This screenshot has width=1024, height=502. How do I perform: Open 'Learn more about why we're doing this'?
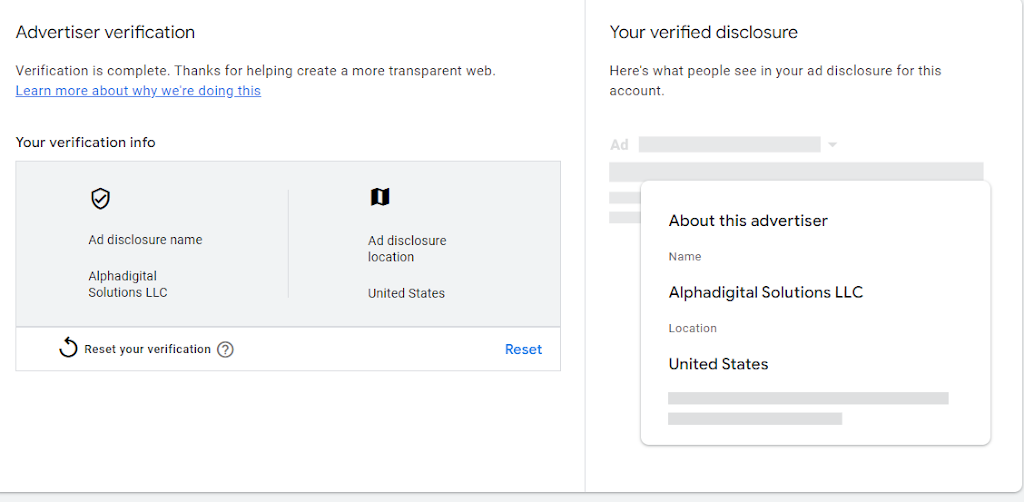(138, 91)
